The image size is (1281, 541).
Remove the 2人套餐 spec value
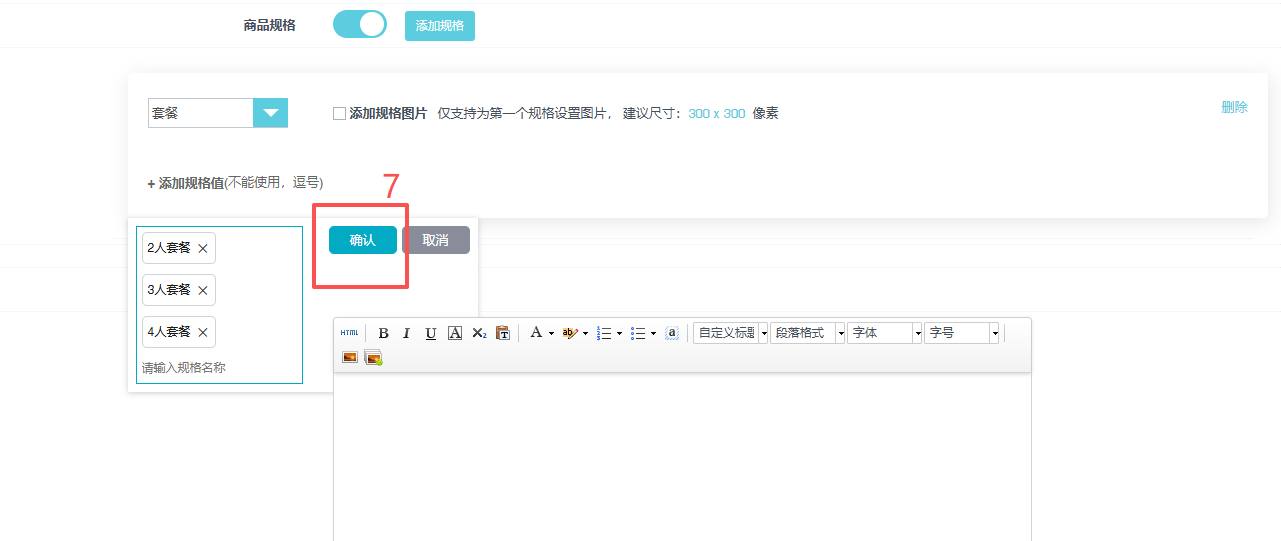point(203,248)
